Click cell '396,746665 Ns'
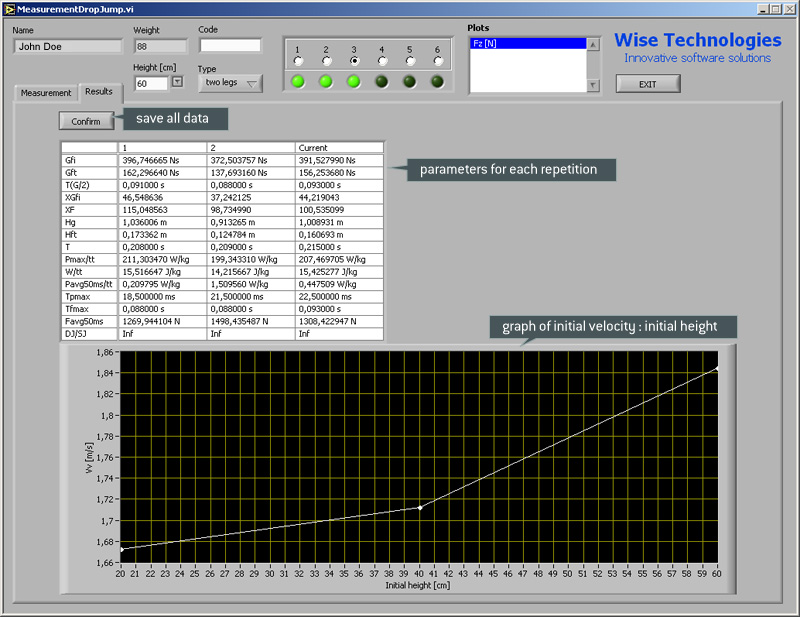 pos(162,160)
